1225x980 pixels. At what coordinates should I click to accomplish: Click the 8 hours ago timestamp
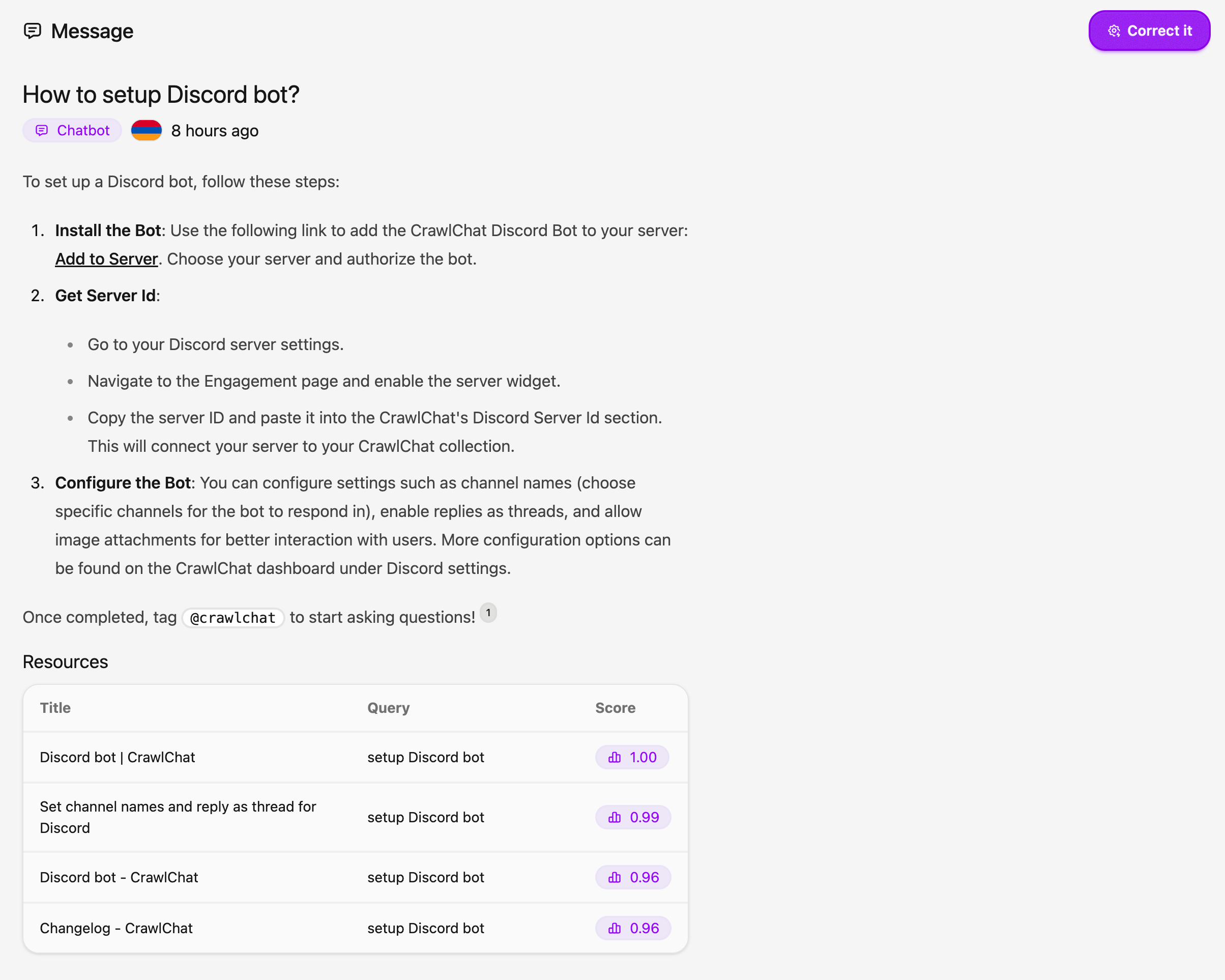[x=215, y=131]
